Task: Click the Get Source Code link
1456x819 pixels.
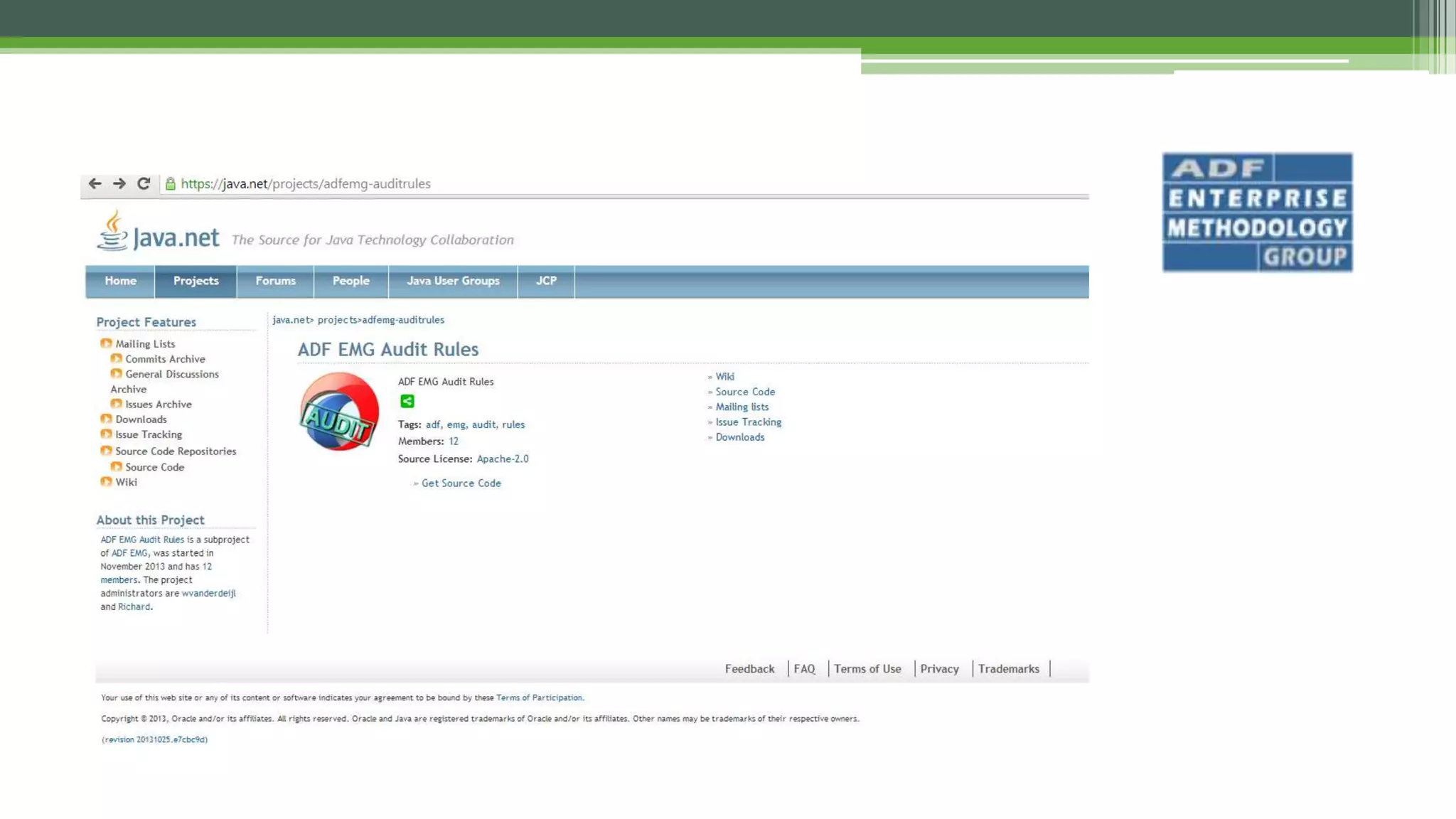Action: point(461,483)
